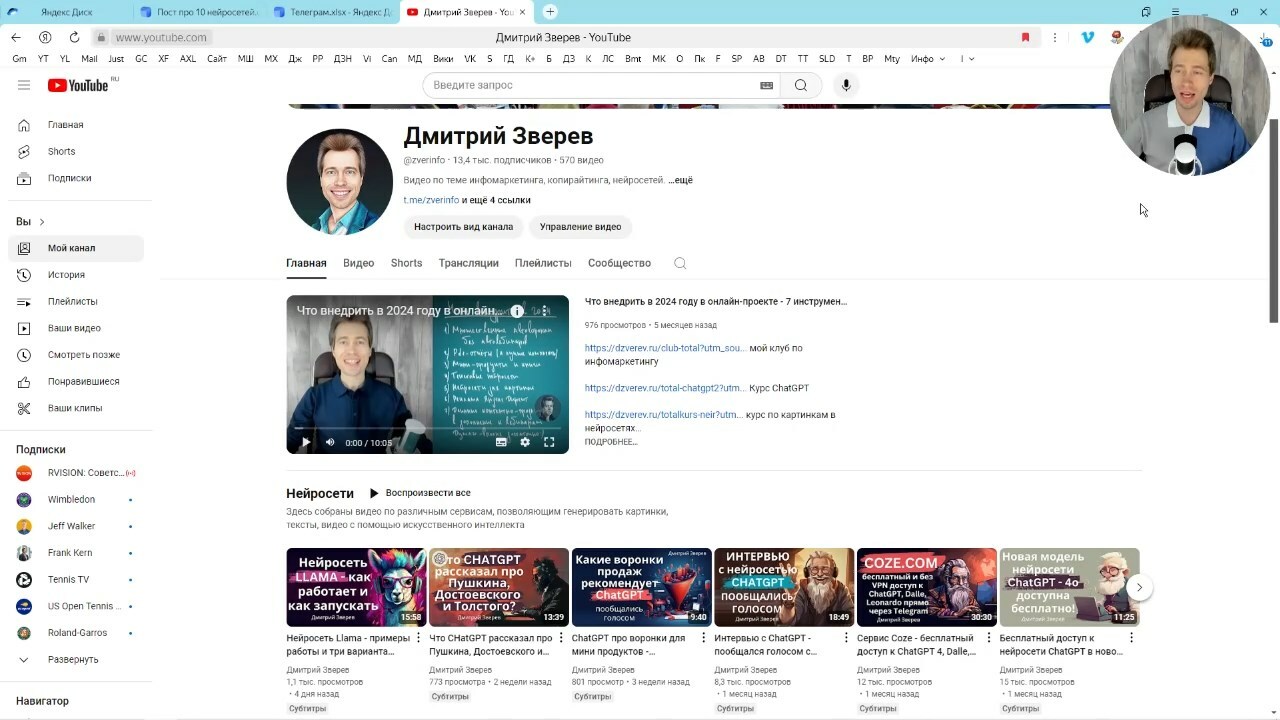Seek on the featured video progress bar

[x=427, y=428]
